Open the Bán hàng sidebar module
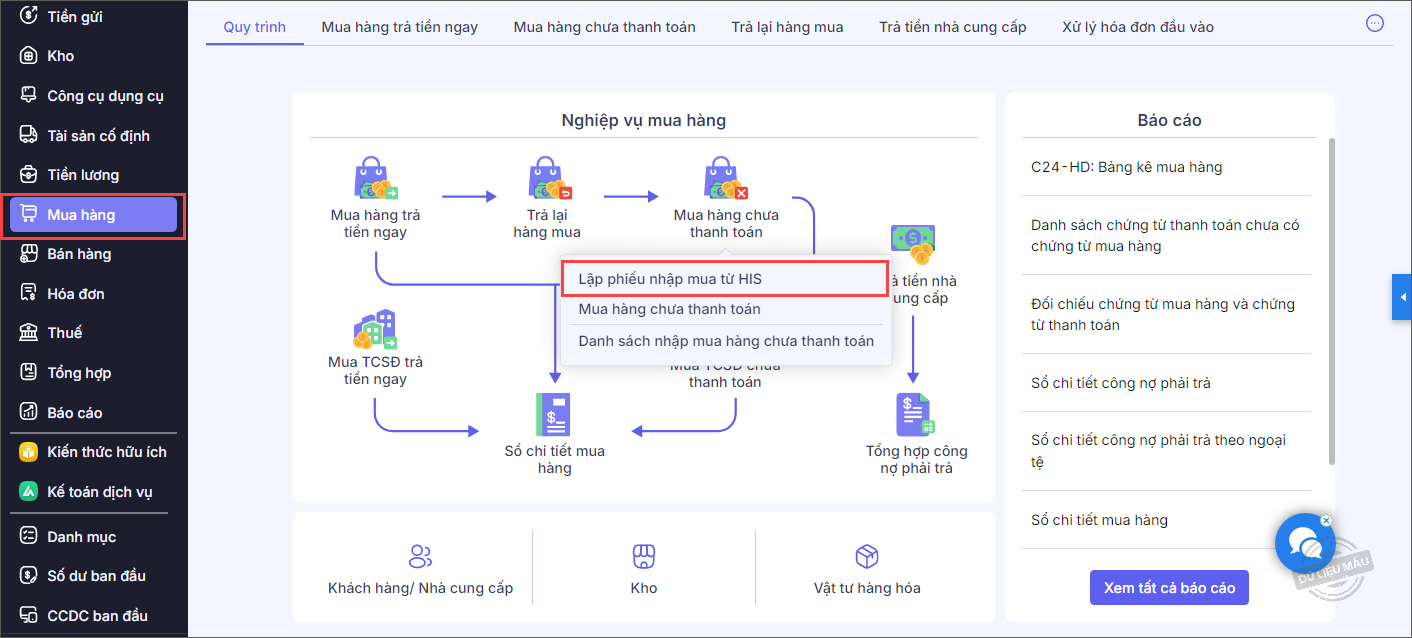Screen dimensions: 1412x638 (x=93, y=254)
